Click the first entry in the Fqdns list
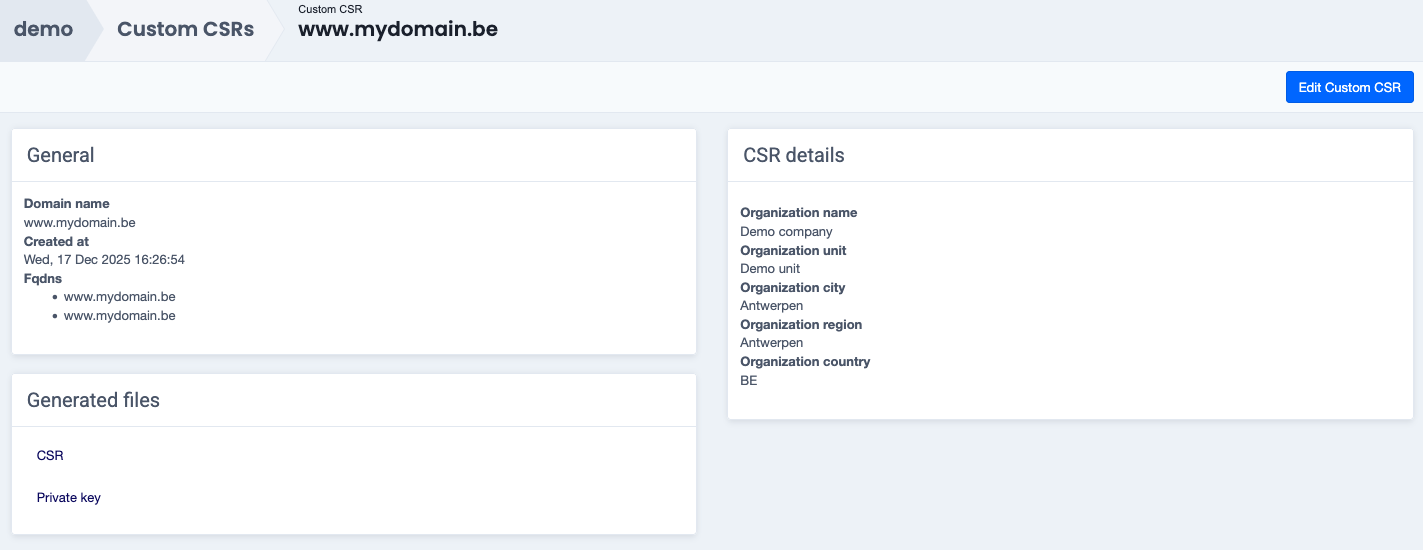 tap(119, 297)
